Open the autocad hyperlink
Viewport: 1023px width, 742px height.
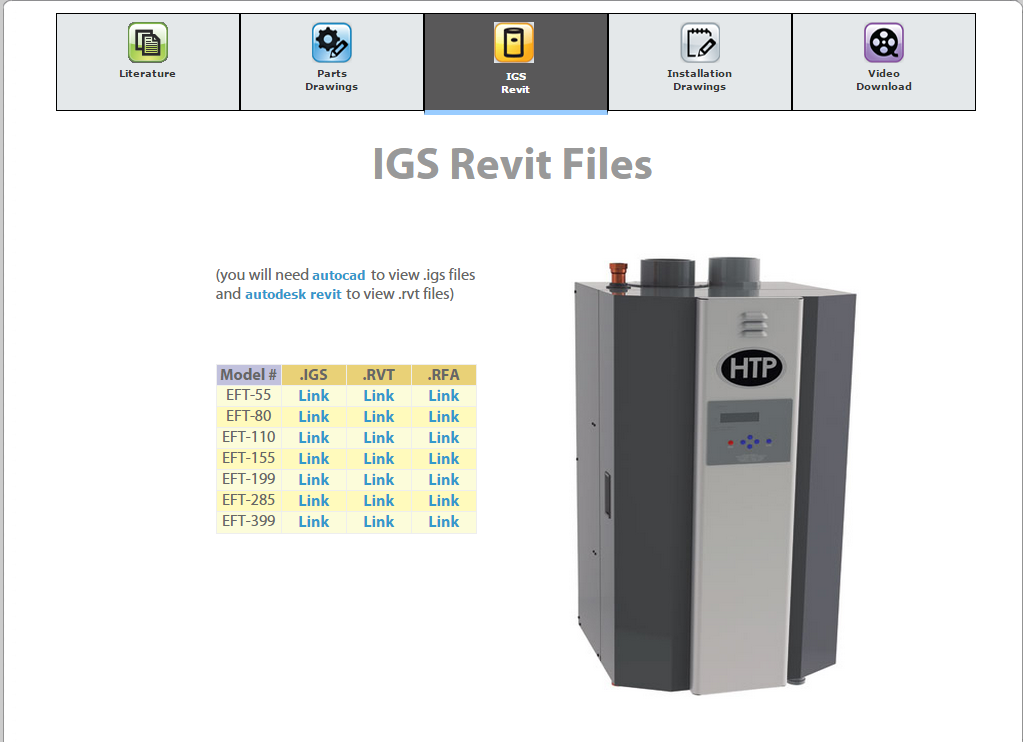click(x=338, y=275)
